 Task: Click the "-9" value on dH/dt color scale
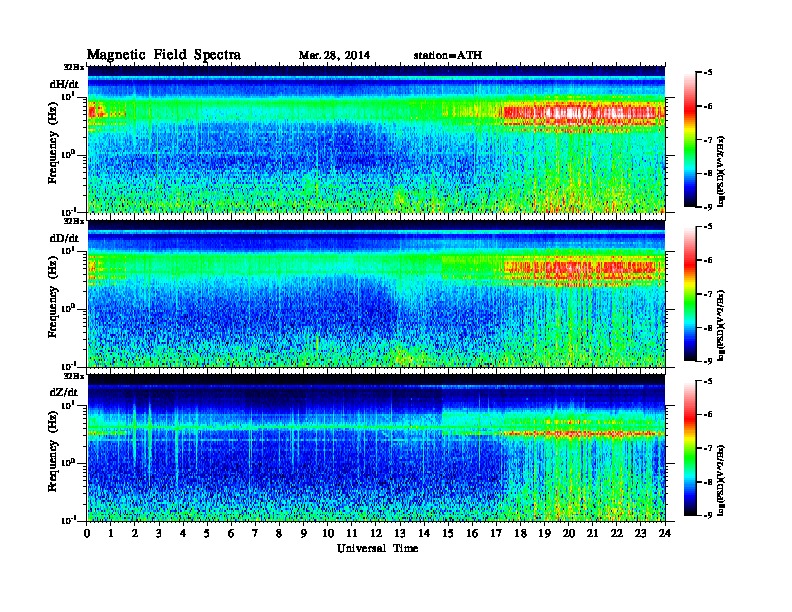pyautogui.click(x=708, y=207)
